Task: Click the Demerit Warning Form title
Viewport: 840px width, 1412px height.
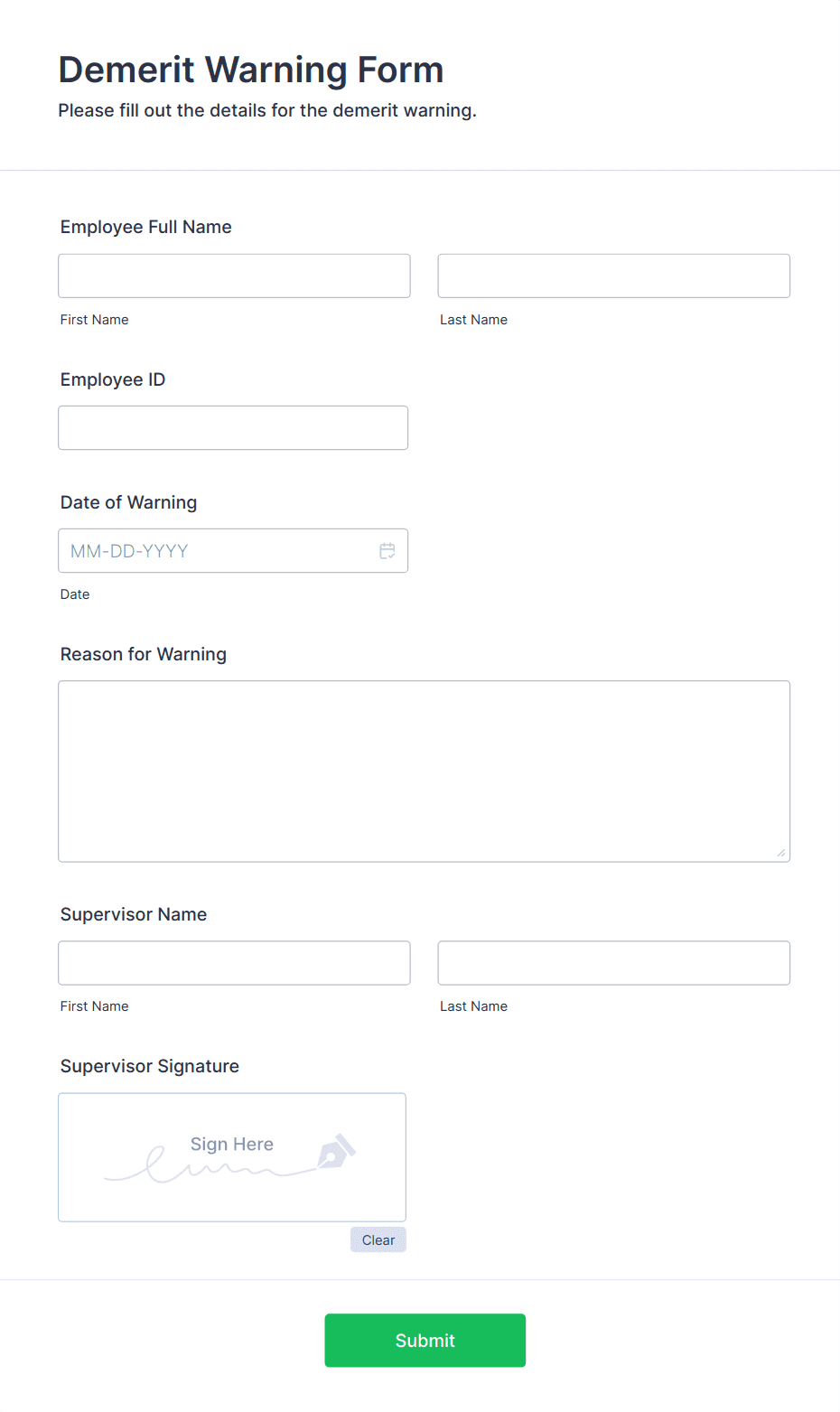Action: point(250,70)
